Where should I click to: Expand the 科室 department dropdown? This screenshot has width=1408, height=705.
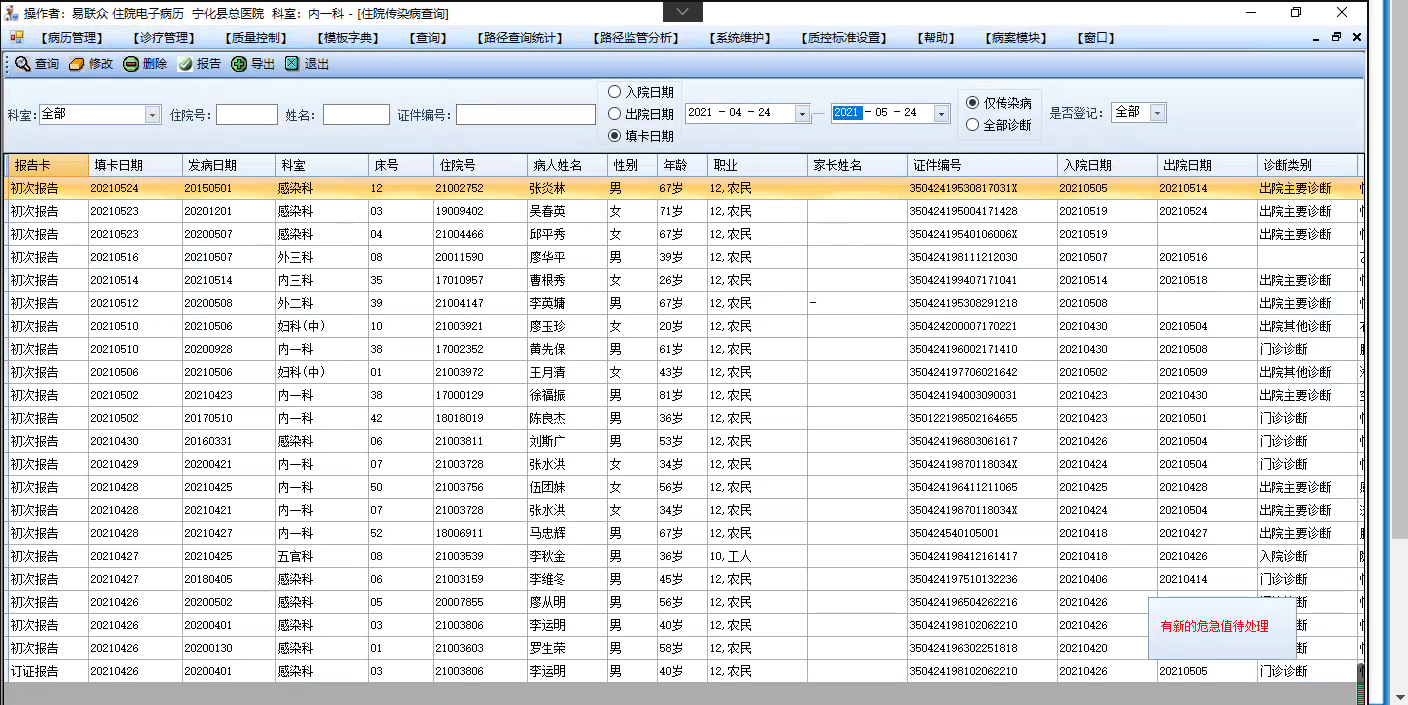pyautogui.click(x=153, y=115)
